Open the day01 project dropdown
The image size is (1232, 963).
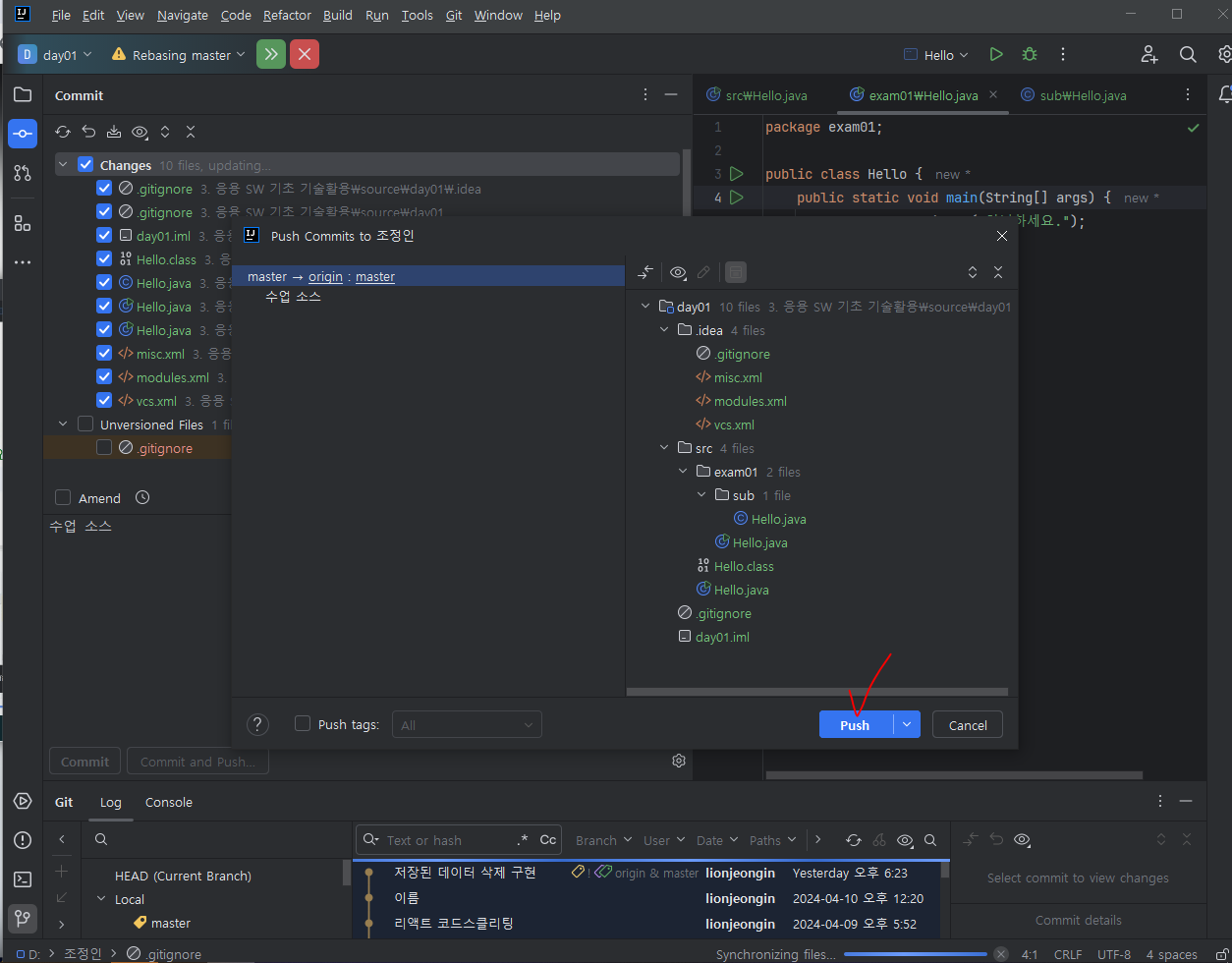(x=55, y=55)
